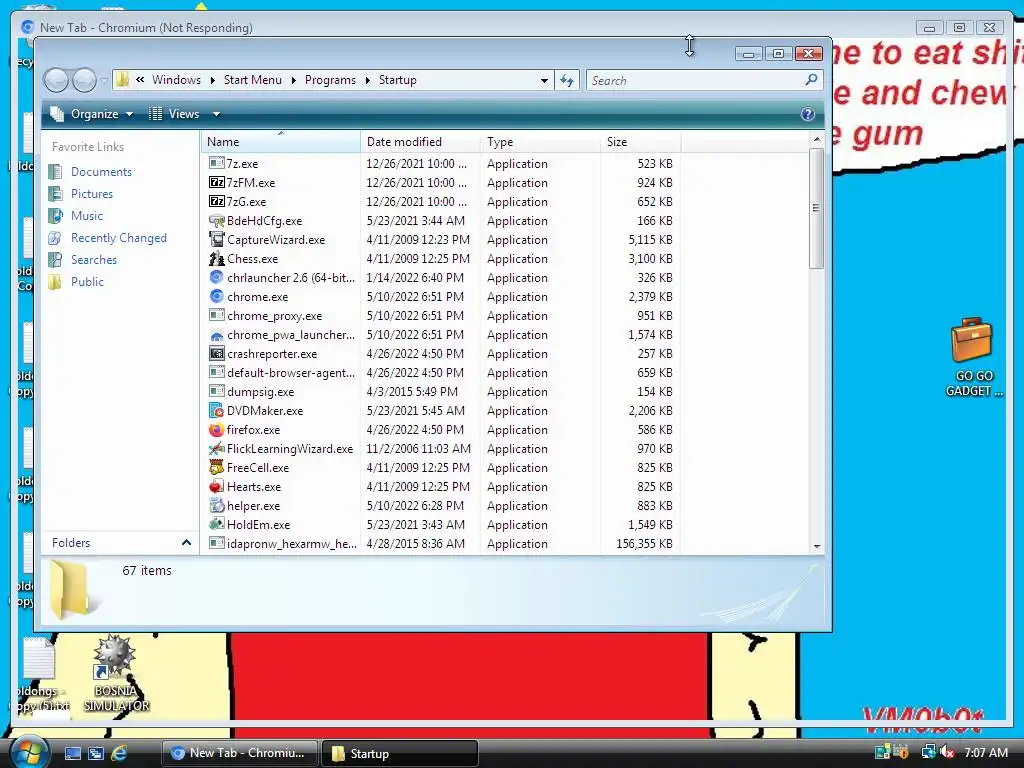Expand subfolders arrow after Windows breadcrumb

(x=212, y=80)
